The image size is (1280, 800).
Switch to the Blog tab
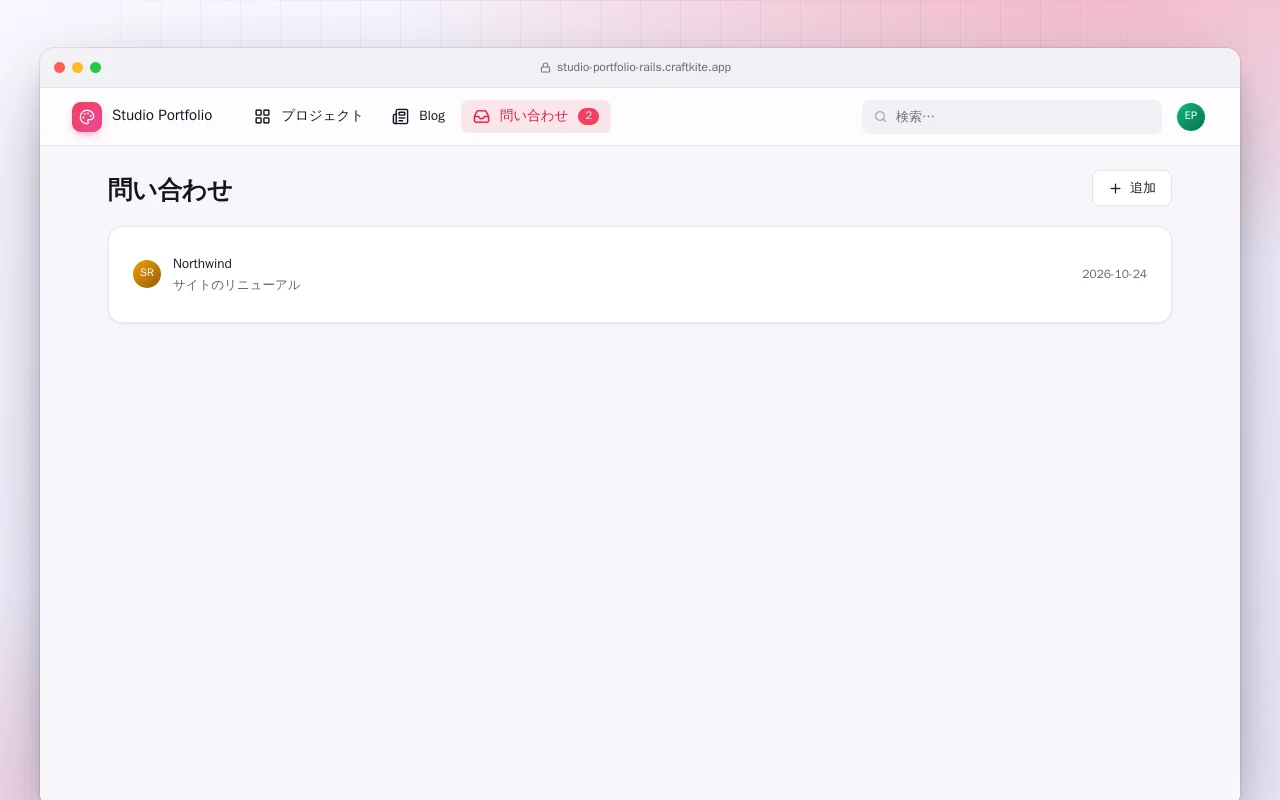[x=419, y=117]
